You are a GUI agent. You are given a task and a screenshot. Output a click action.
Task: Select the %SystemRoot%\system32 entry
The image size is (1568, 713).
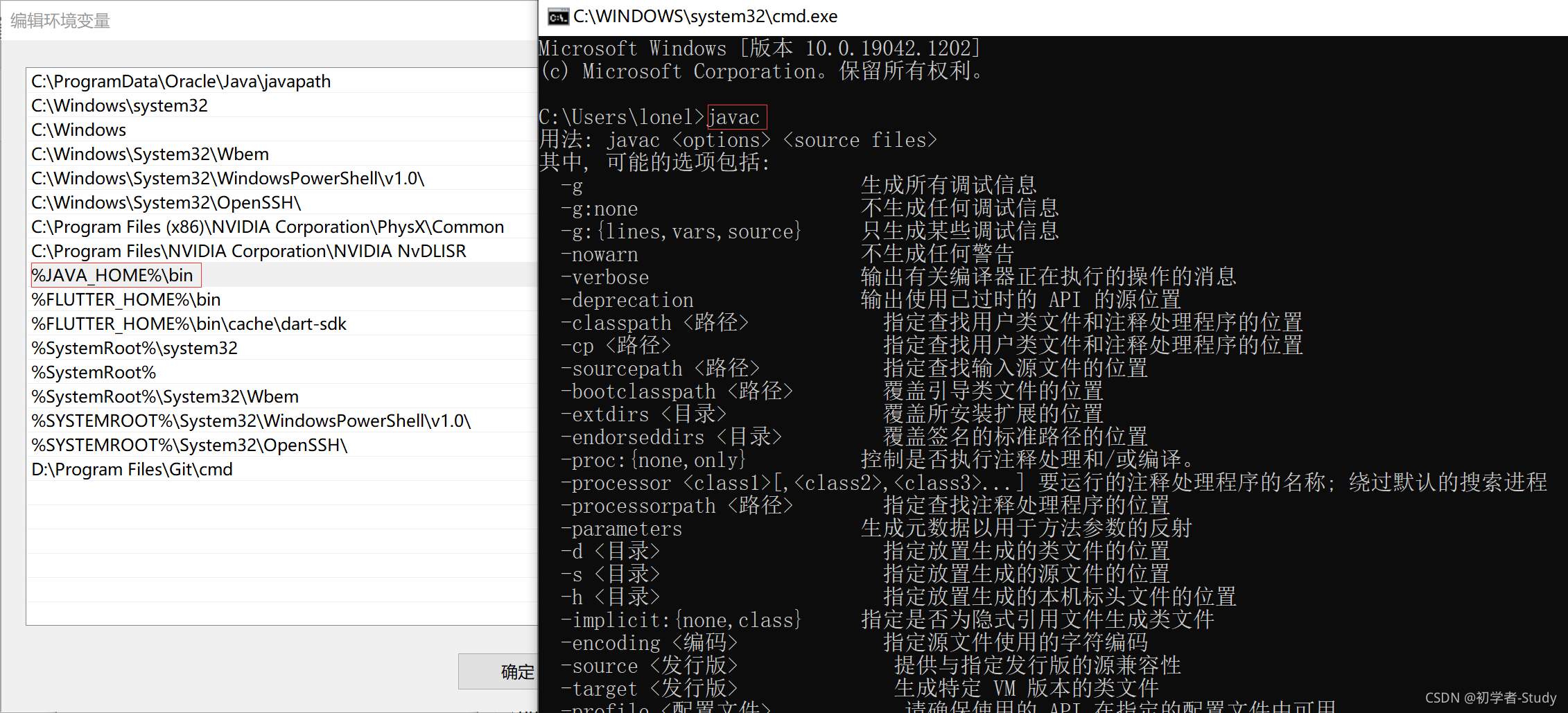tap(134, 347)
